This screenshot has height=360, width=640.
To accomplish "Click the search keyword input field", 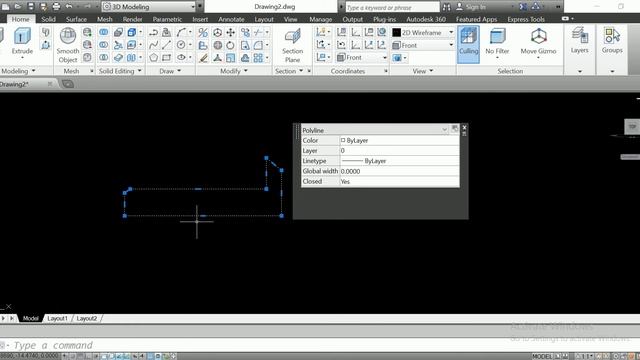I will coord(393,7).
